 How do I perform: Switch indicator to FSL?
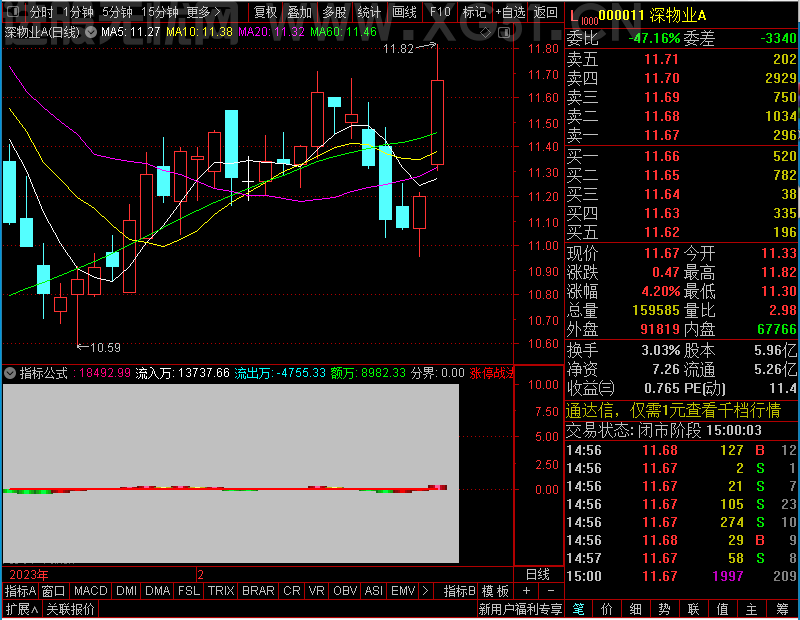(189, 591)
